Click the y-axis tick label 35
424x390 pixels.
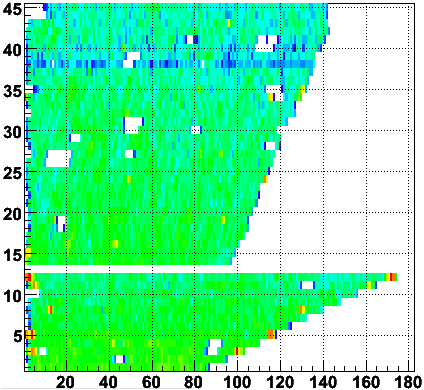pos(12,92)
